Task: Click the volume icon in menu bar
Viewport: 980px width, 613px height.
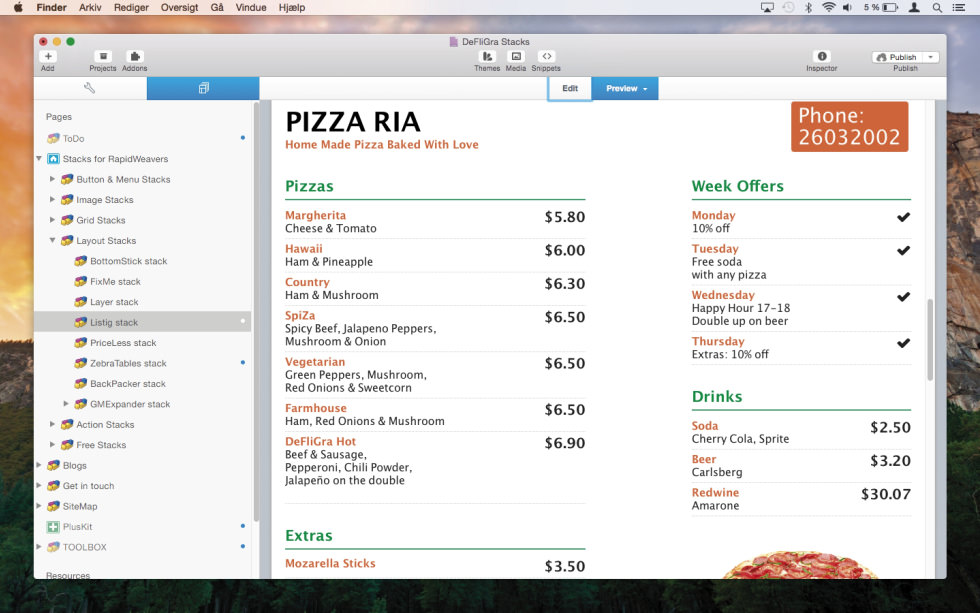Action: pyautogui.click(x=847, y=7)
